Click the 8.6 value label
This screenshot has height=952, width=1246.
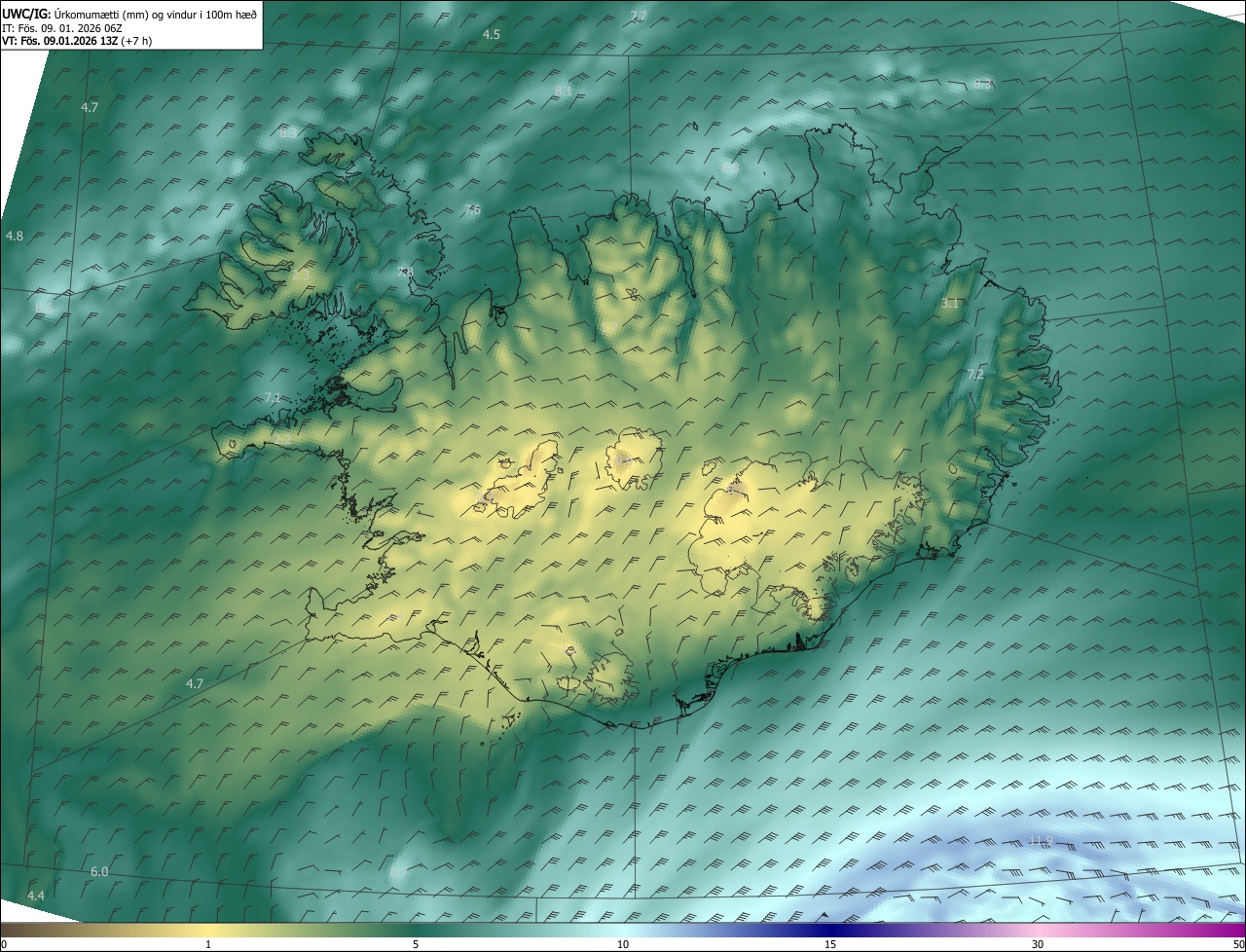point(44,308)
